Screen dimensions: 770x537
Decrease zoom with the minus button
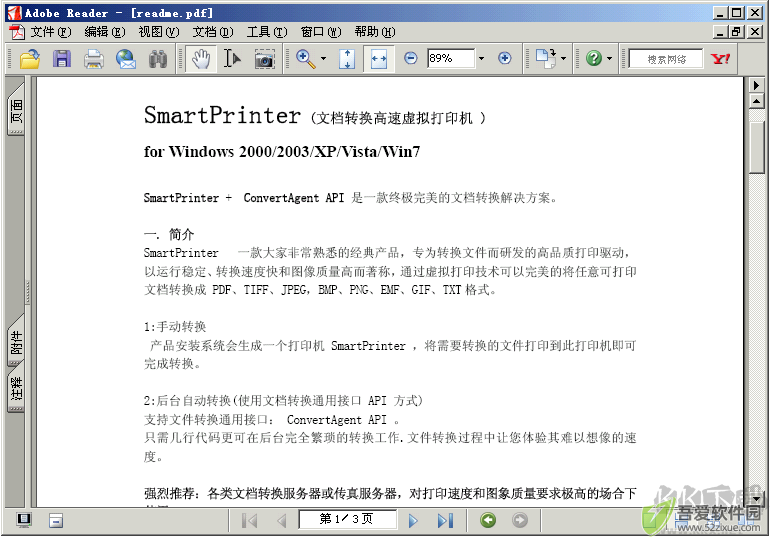(411, 58)
